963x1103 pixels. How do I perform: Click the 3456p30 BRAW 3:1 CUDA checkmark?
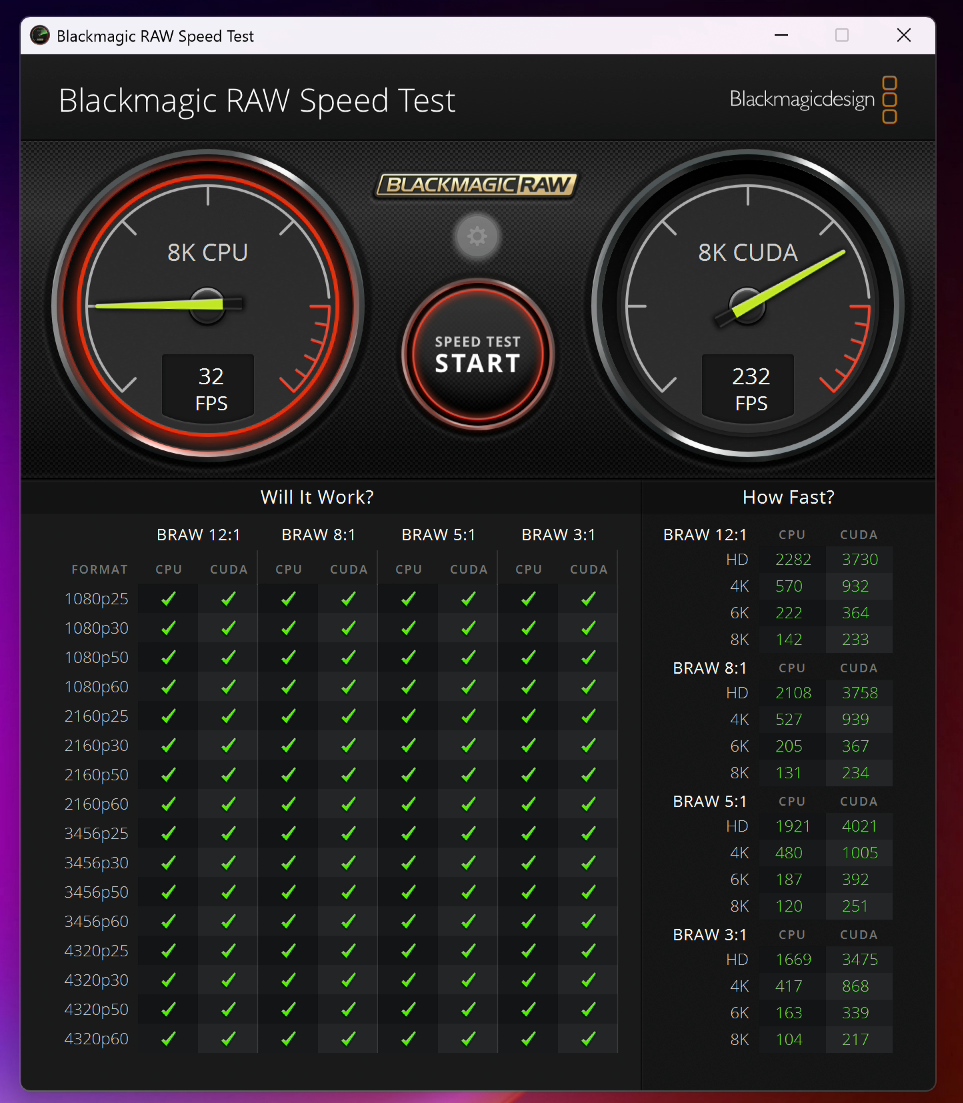tap(589, 862)
